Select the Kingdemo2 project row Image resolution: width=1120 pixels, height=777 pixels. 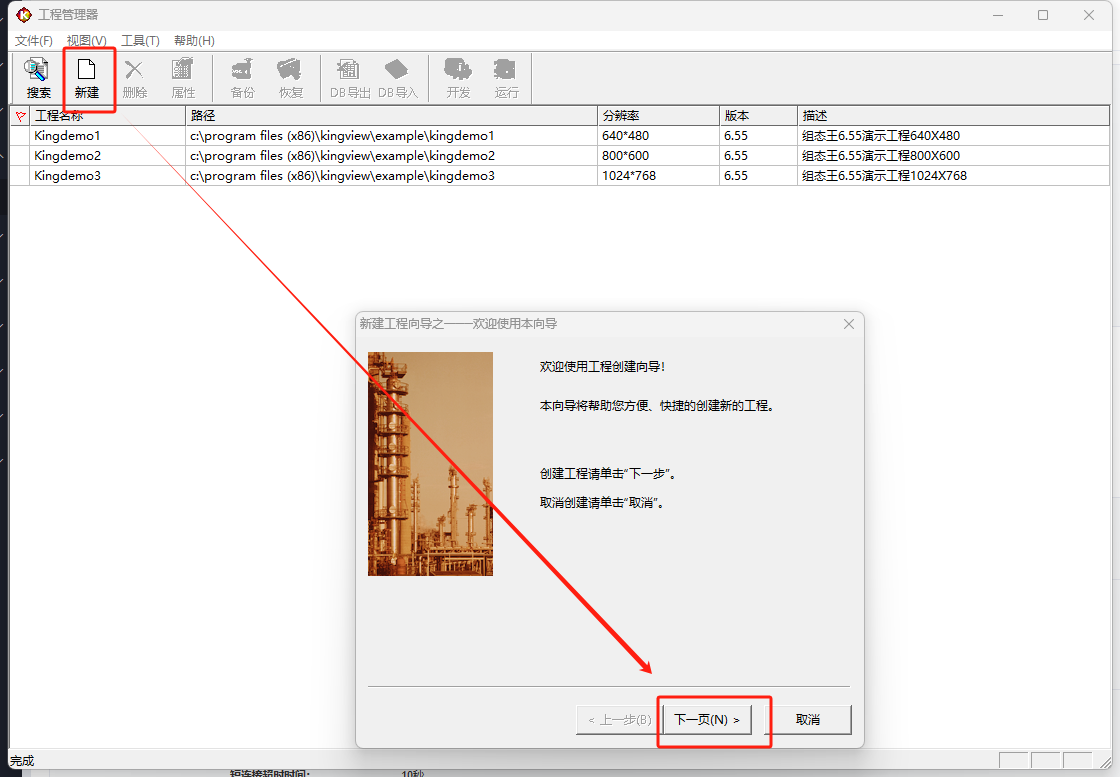(x=68, y=156)
